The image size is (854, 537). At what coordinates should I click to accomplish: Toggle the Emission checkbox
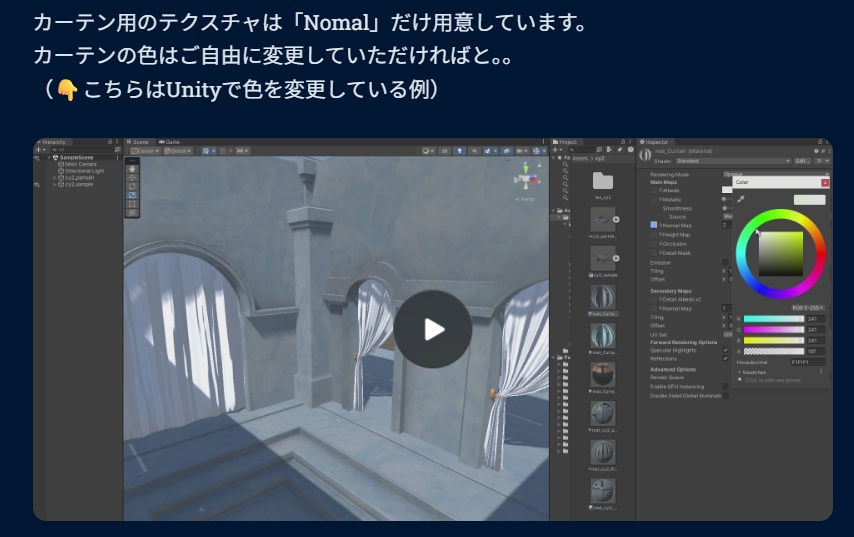(x=725, y=263)
